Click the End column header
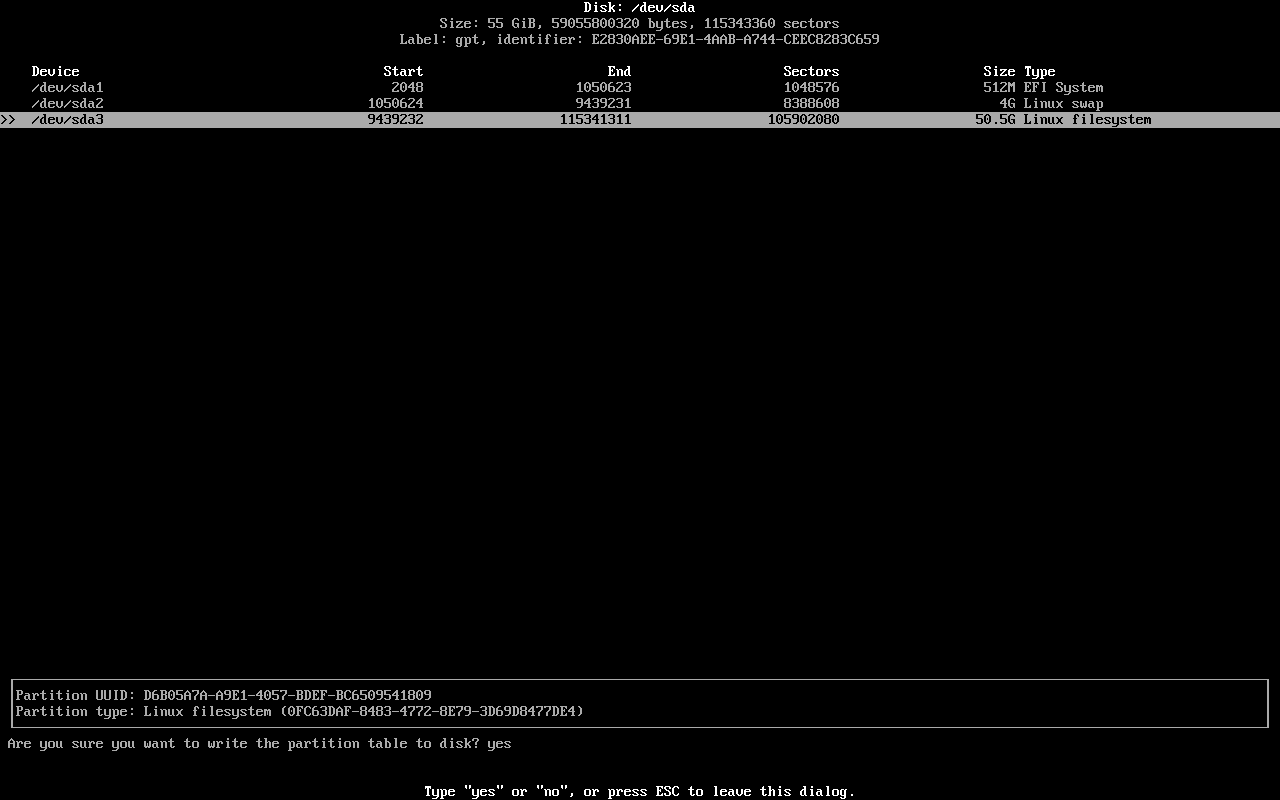Image resolution: width=1280 pixels, height=800 pixels. coord(620,72)
